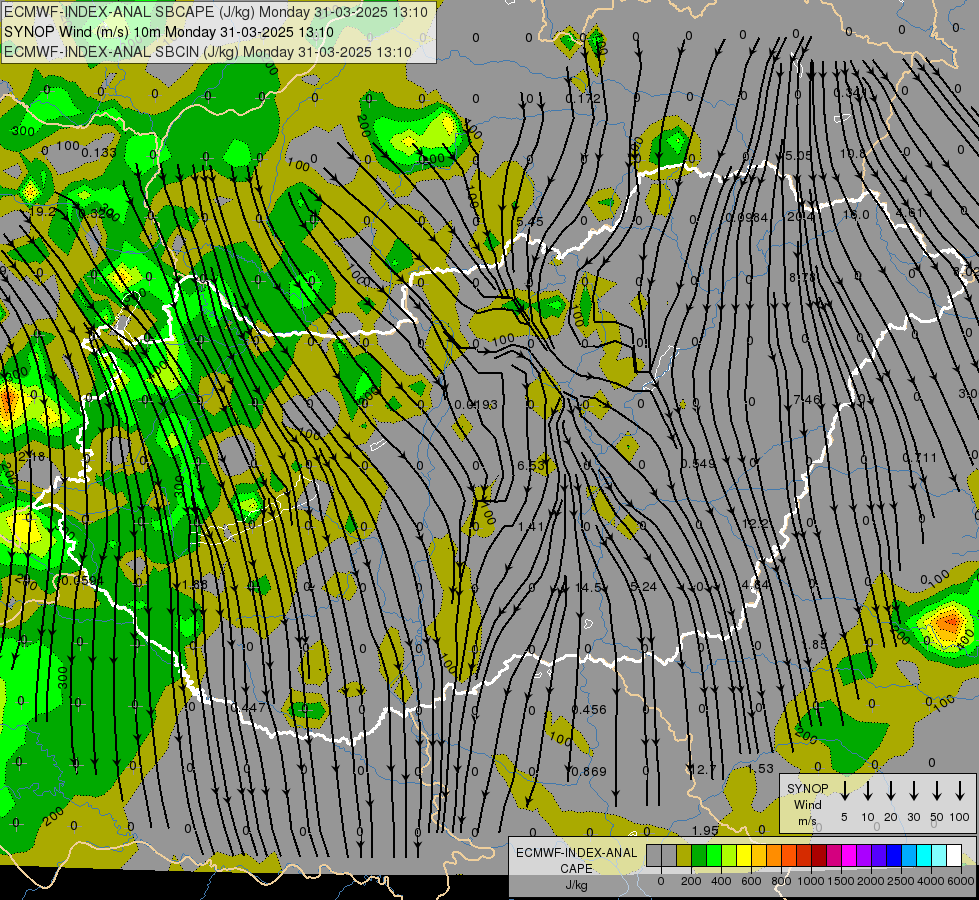Click the 0.133 value on the map

(x=99, y=152)
